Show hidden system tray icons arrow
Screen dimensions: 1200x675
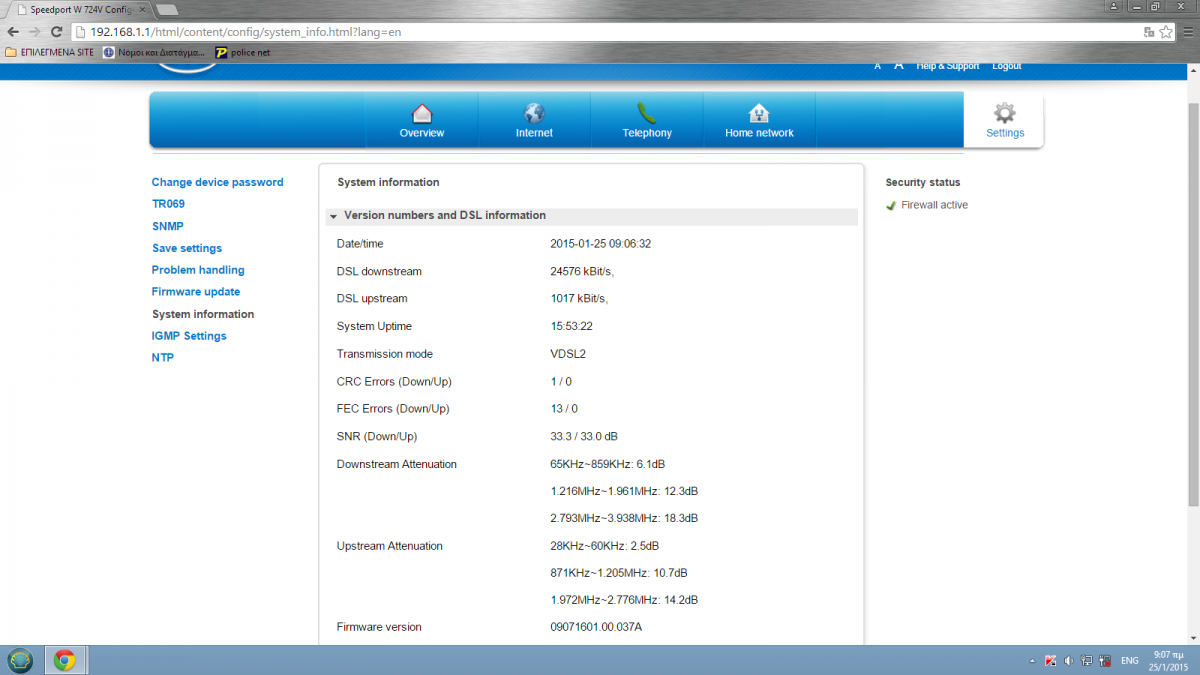[x=1032, y=661]
